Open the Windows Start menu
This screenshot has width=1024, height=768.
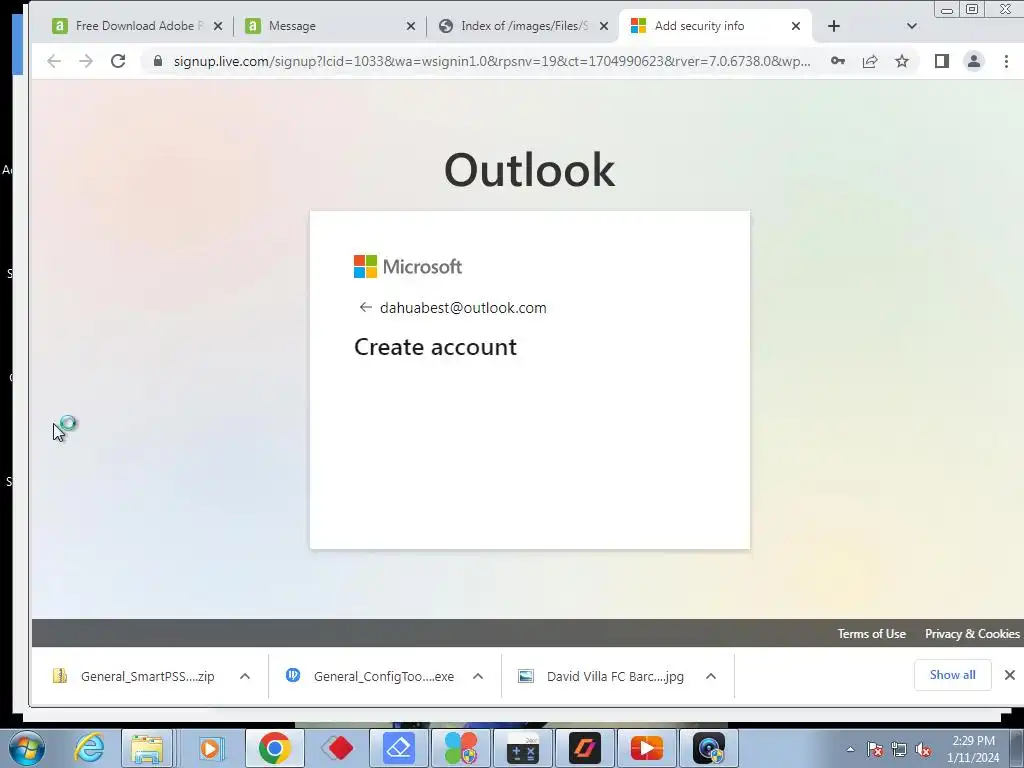point(26,748)
